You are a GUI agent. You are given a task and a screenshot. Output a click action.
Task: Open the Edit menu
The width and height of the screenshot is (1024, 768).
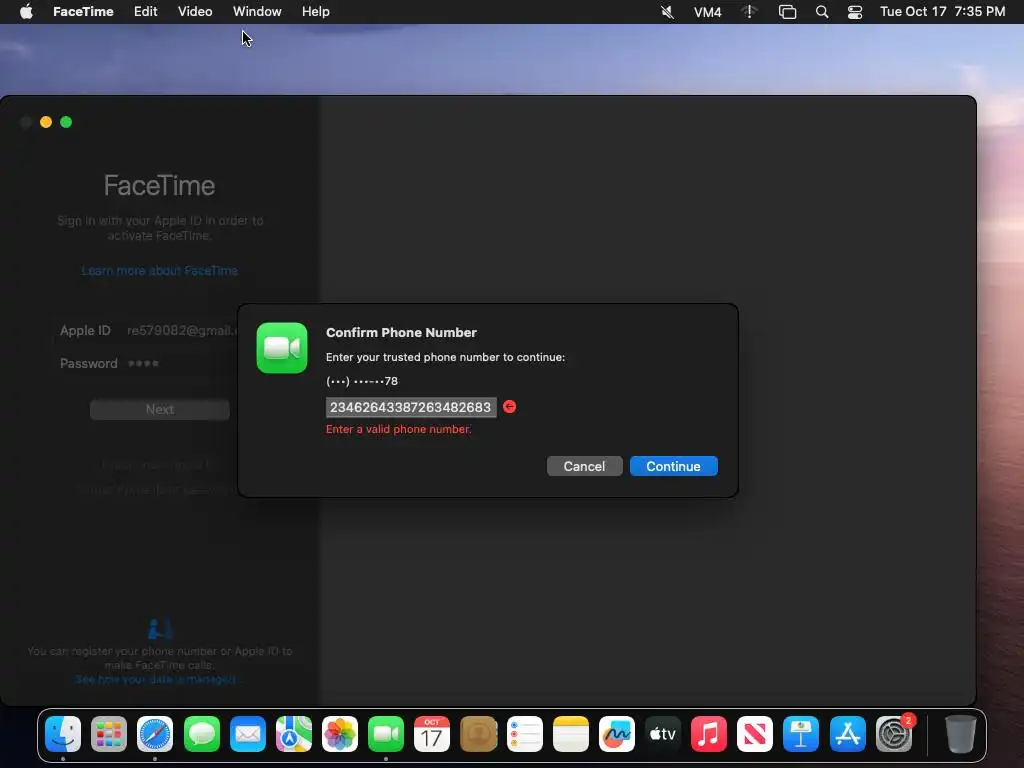(x=146, y=12)
